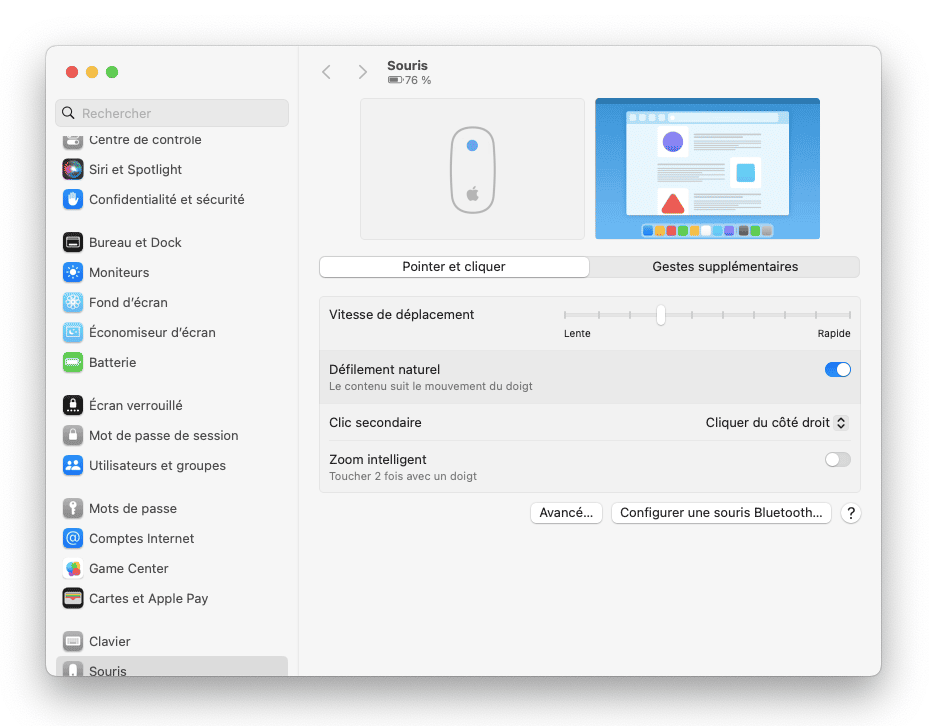Screen dimensions: 931x726
Task: Click the Cartes et Apple Pay wallet icon
Action: tap(73, 598)
